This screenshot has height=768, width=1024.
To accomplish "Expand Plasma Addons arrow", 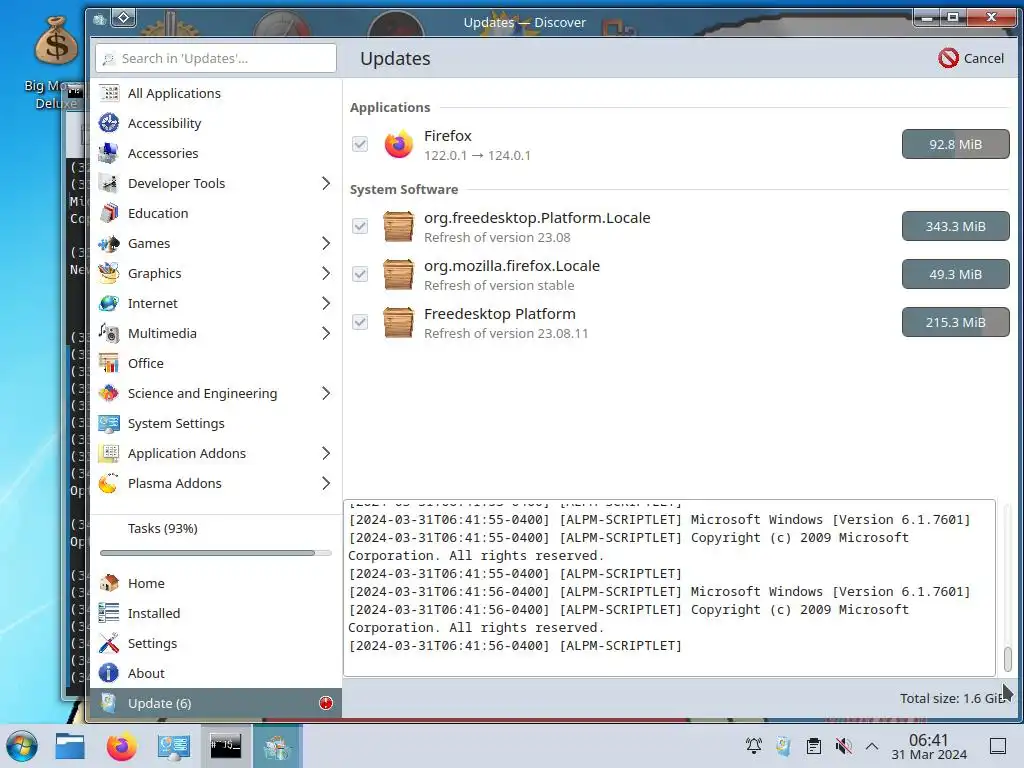I will 326,484.
